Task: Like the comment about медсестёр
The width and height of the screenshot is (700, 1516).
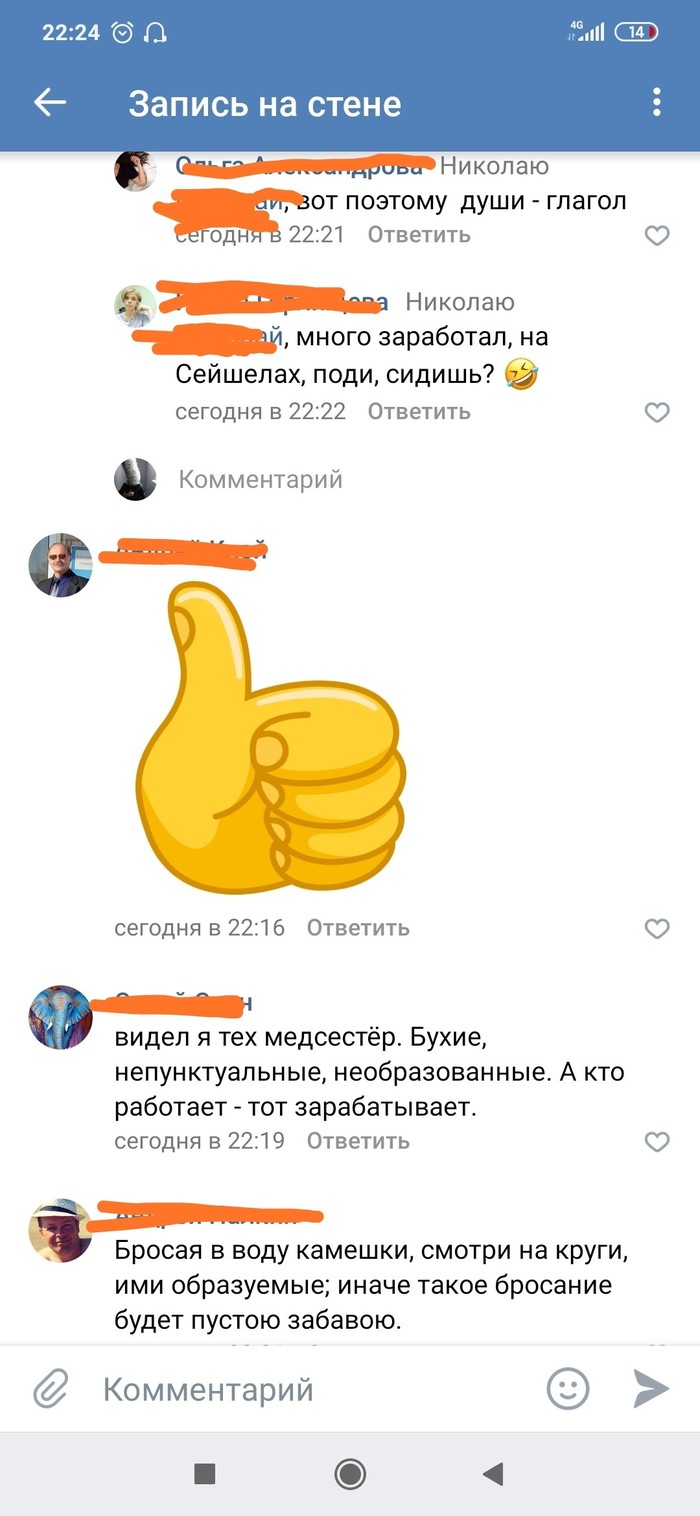Action: pyautogui.click(x=656, y=1142)
